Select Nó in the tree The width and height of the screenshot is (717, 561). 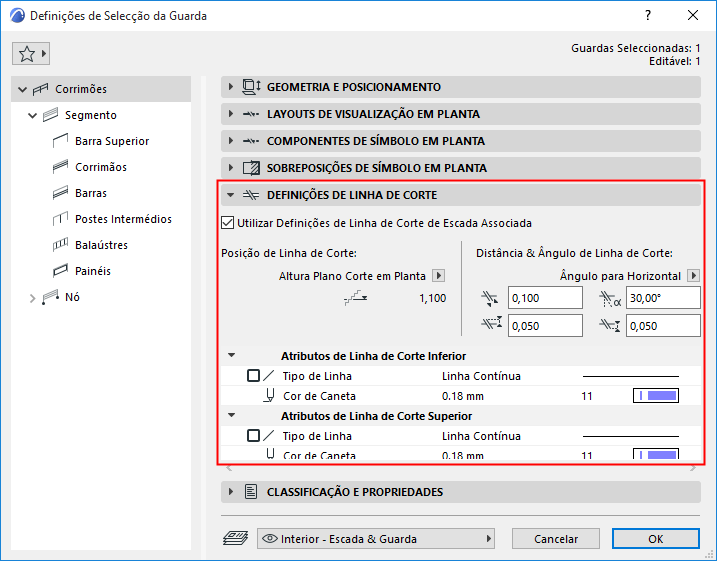72,297
